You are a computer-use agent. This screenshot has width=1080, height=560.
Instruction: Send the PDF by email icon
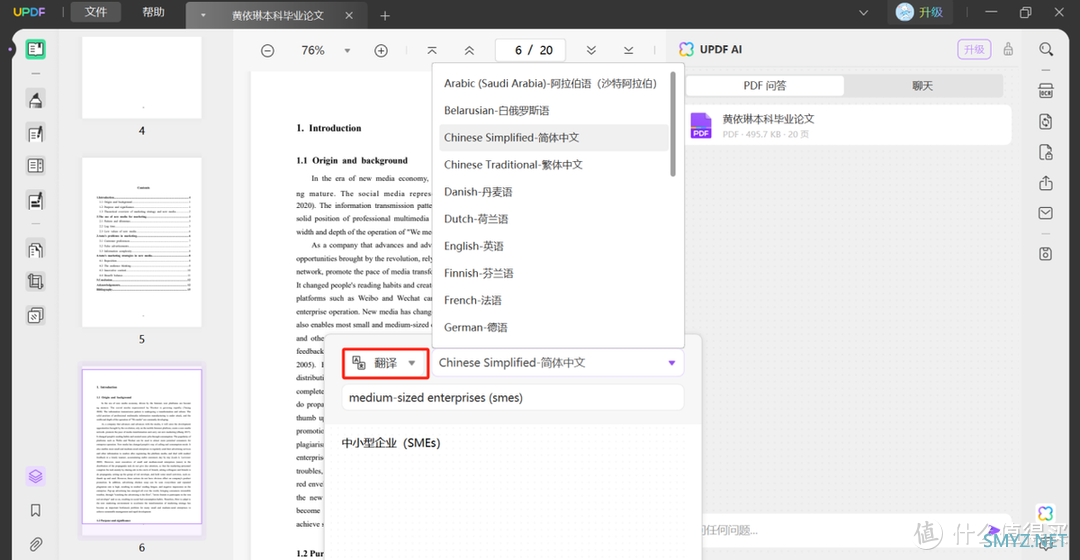click(x=1046, y=214)
